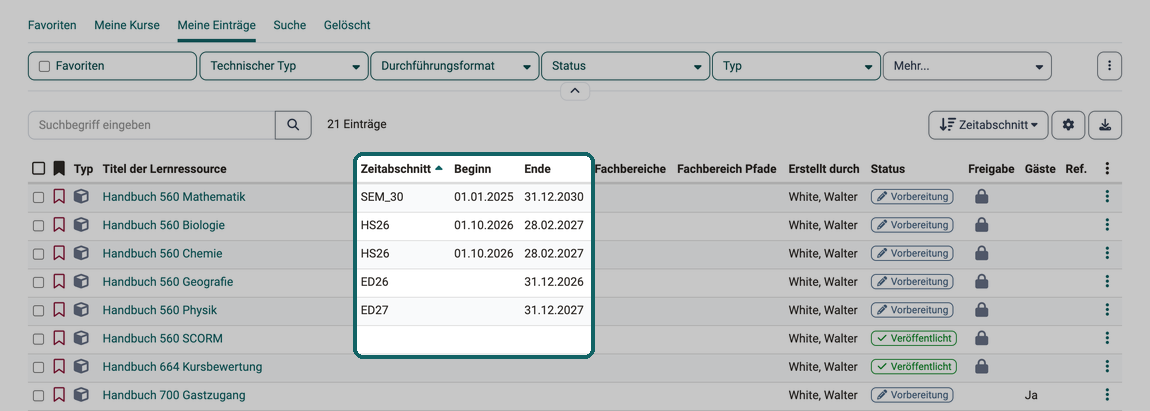Sort by the Status column header
The height and width of the screenshot is (411, 1150).
coord(887,169)
